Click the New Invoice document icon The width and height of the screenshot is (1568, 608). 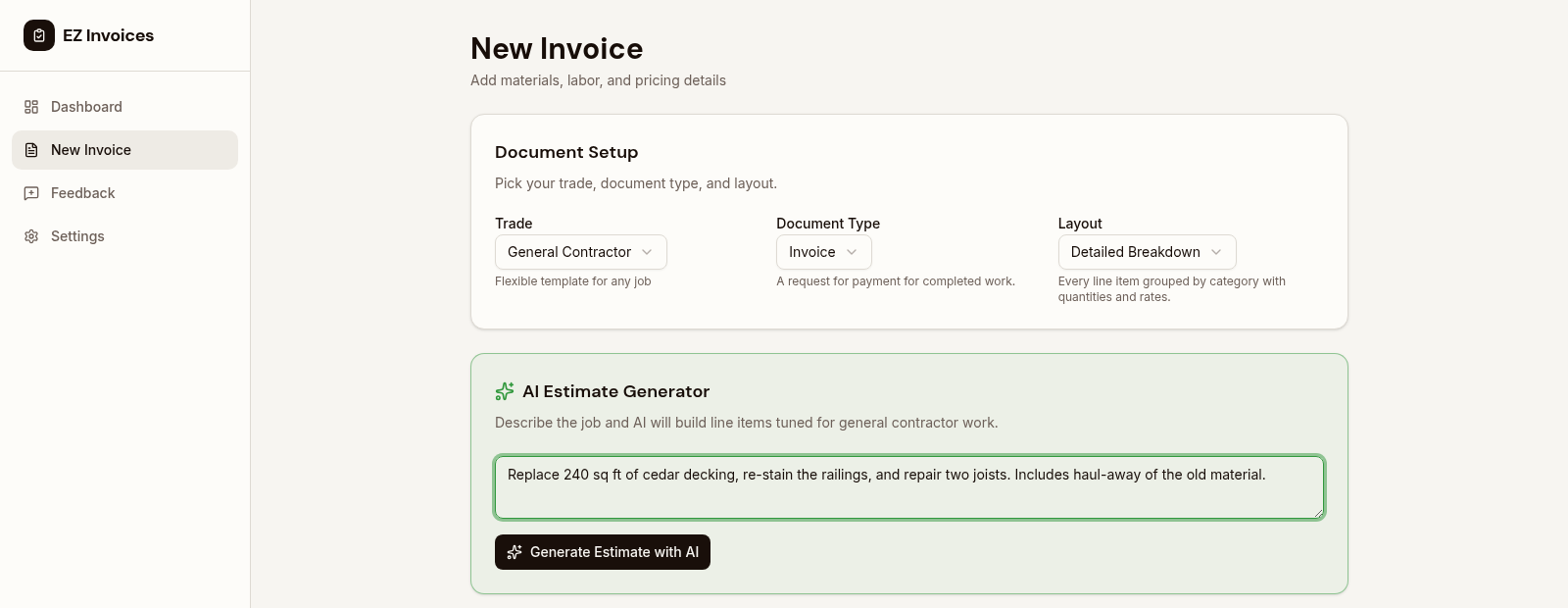click(x=31, y=150)
